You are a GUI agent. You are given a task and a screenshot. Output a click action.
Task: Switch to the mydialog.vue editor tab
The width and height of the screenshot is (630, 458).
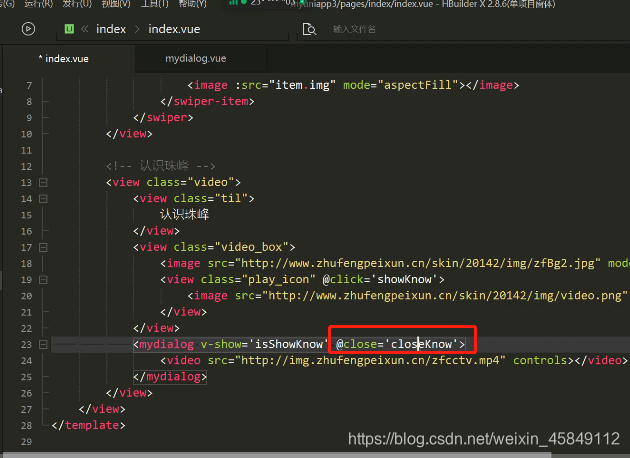(x=196, y=59)
